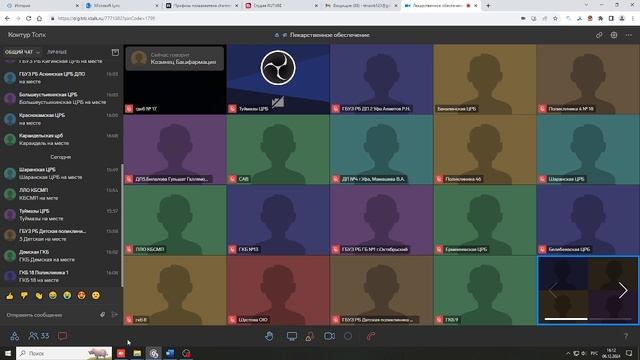
Task: Click the current speaker banner
Action: (175, 58)
